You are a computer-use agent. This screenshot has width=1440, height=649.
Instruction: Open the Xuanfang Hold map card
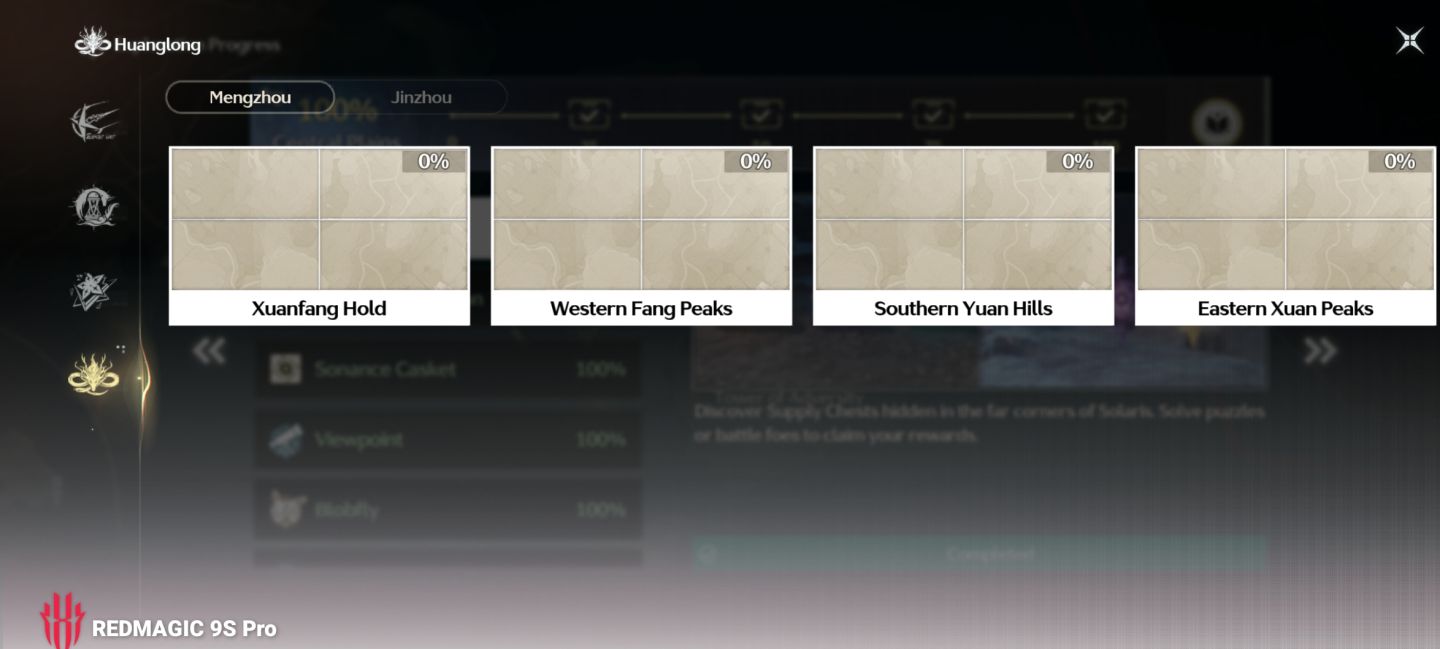[319, 236]
